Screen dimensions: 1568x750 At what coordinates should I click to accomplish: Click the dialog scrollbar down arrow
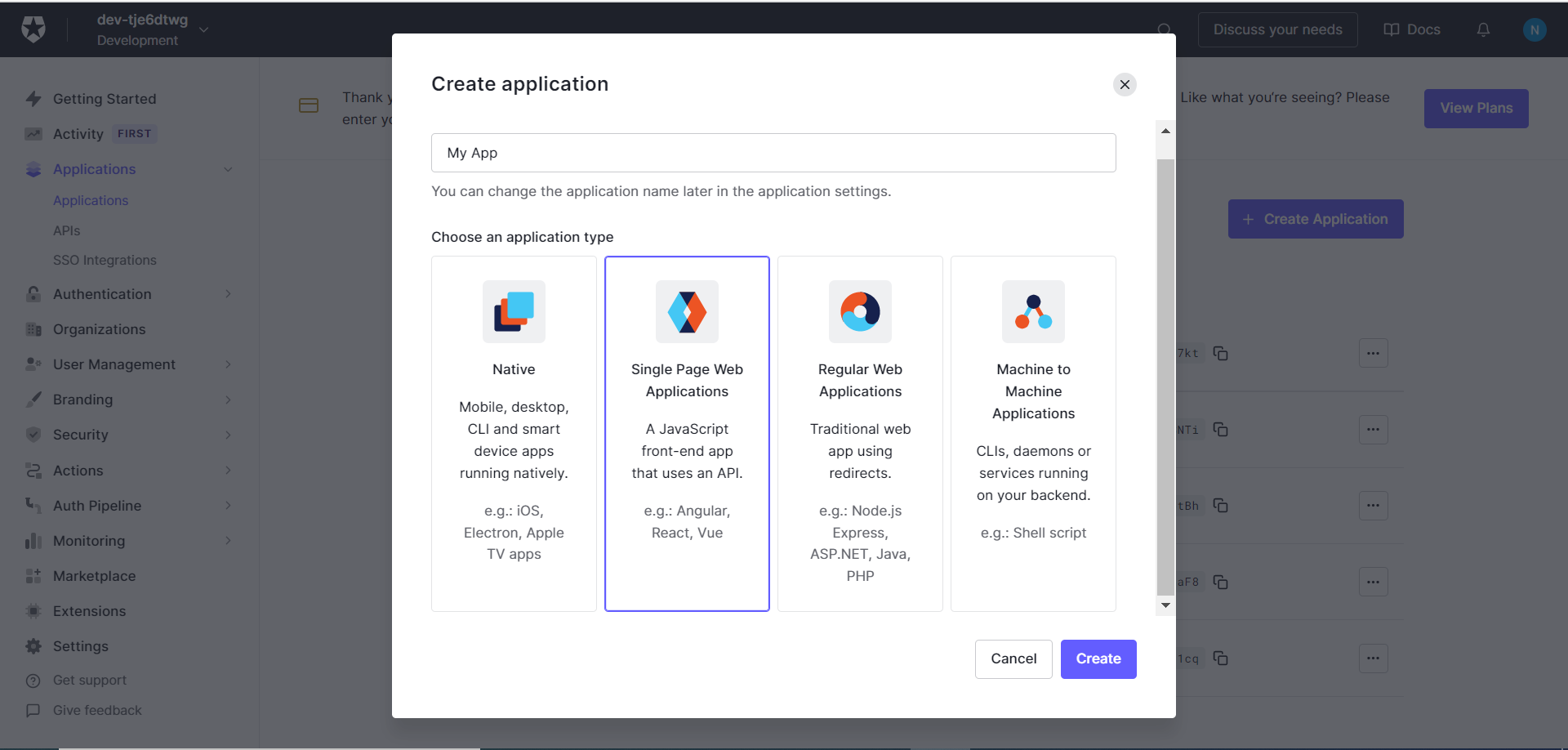[1165, 605]
